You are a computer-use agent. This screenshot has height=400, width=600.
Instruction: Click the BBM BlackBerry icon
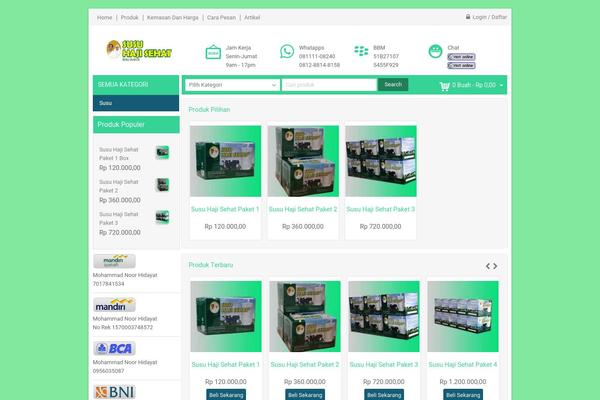point(361,51)
